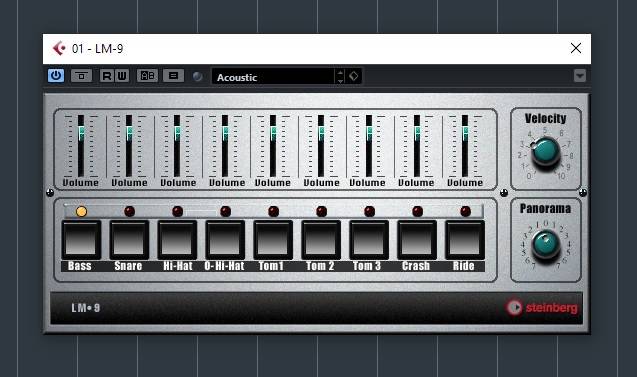The width and height of the screenshot is (637, 377).
Task: Click the Tom 3 volume fader
Action: tap(369, 132)
